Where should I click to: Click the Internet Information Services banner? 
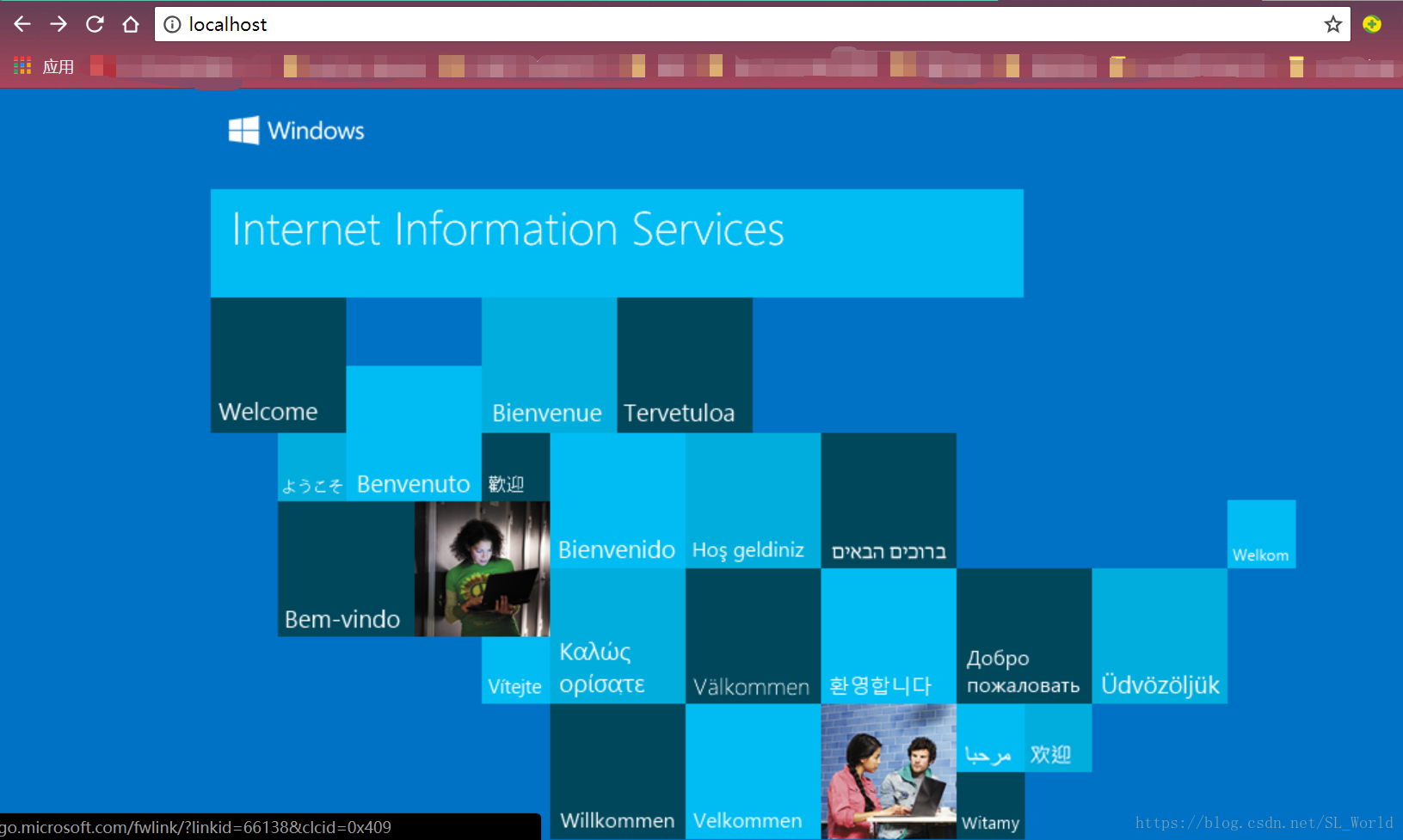point(617,243)
